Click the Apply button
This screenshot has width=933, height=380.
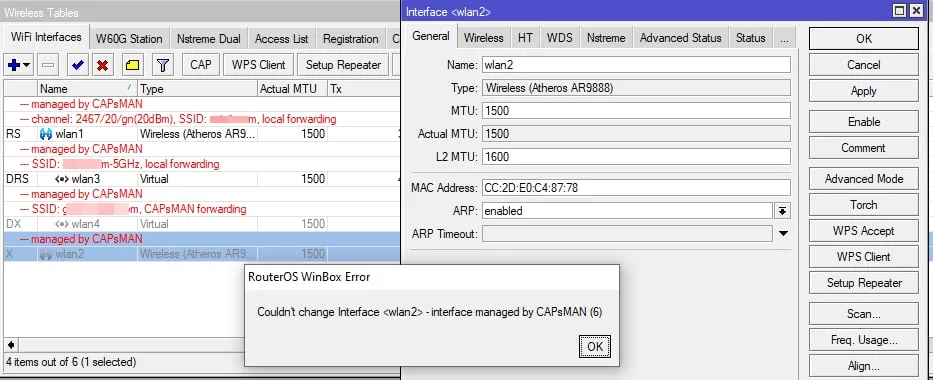pos(863,91)
